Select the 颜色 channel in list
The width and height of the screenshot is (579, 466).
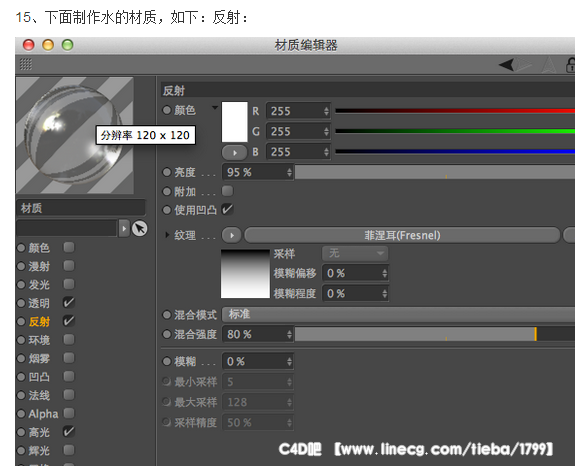39,248
